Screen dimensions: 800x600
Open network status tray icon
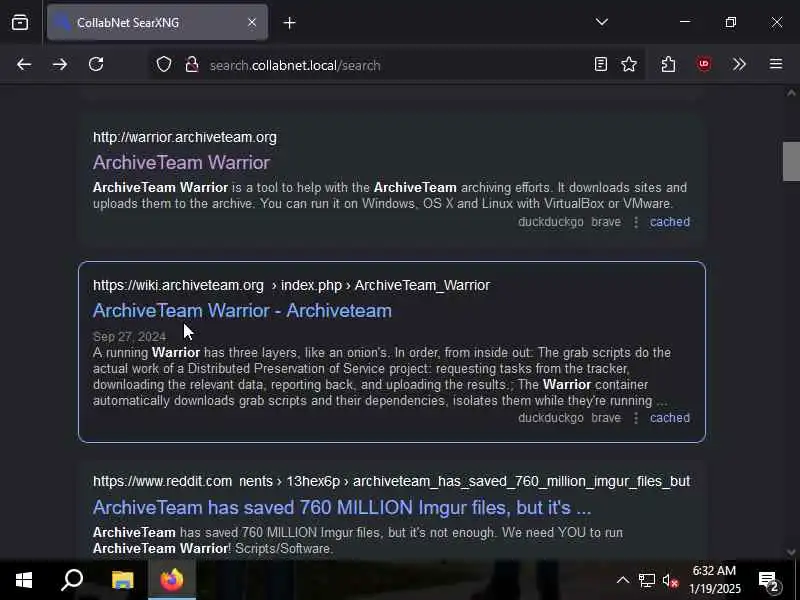pos(646,580)
